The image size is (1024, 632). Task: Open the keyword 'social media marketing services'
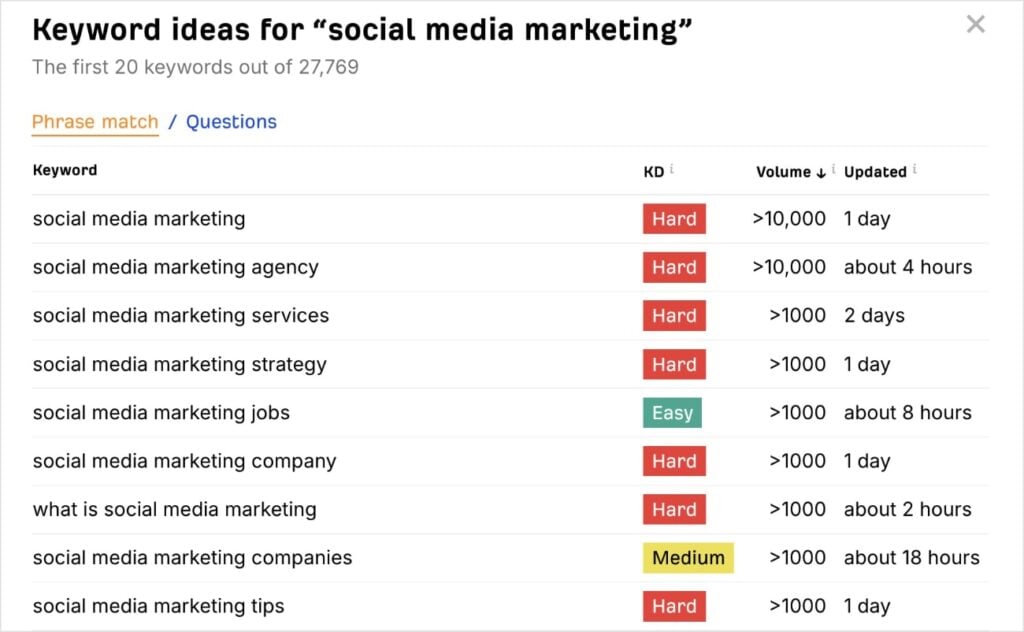[x=181, y=315]
